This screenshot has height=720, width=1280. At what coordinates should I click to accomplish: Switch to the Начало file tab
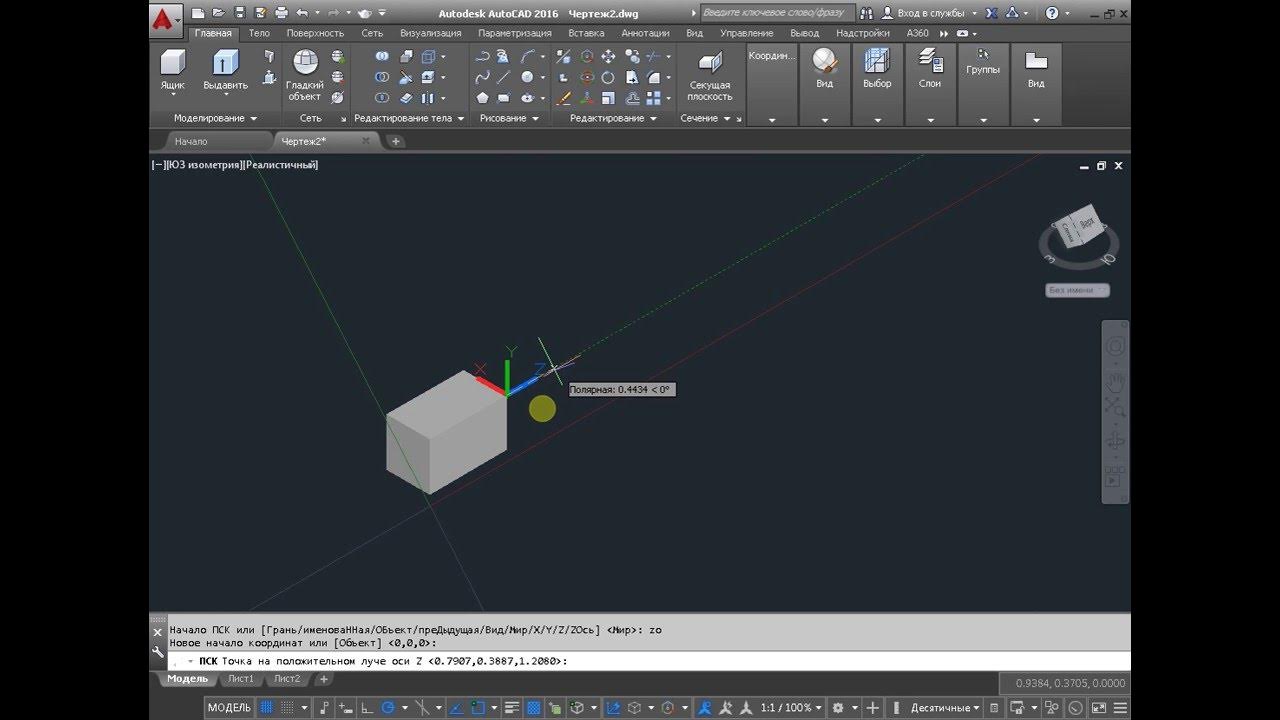coord(191,141)
